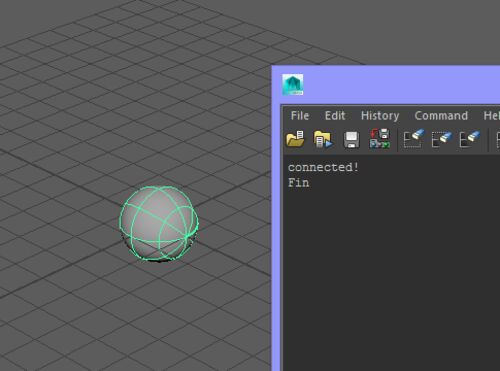Click the Maya logo in Script Editor title bar
Screen dimensions: 500x371
(293, 85)
